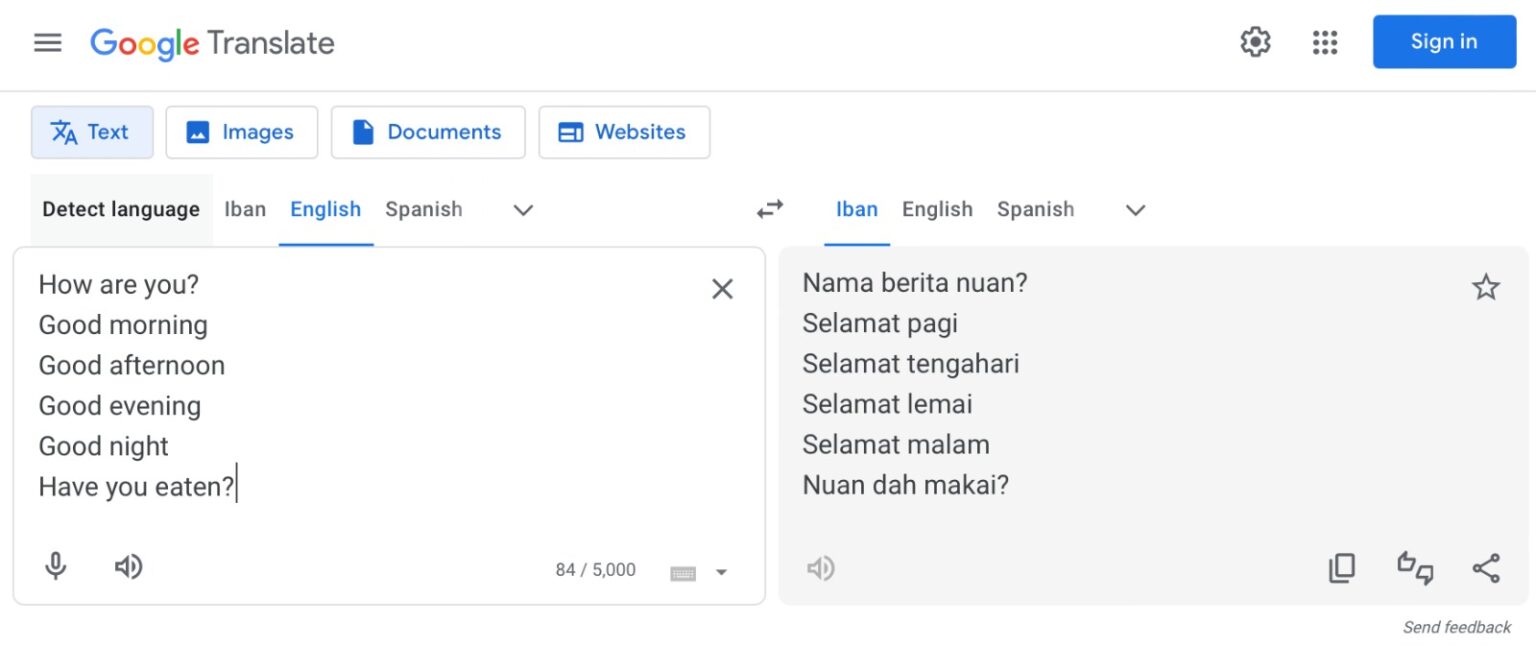Save translation with star icon
The width and height of the screenshot is (1536, 647).
click(x=1486, y=288)
